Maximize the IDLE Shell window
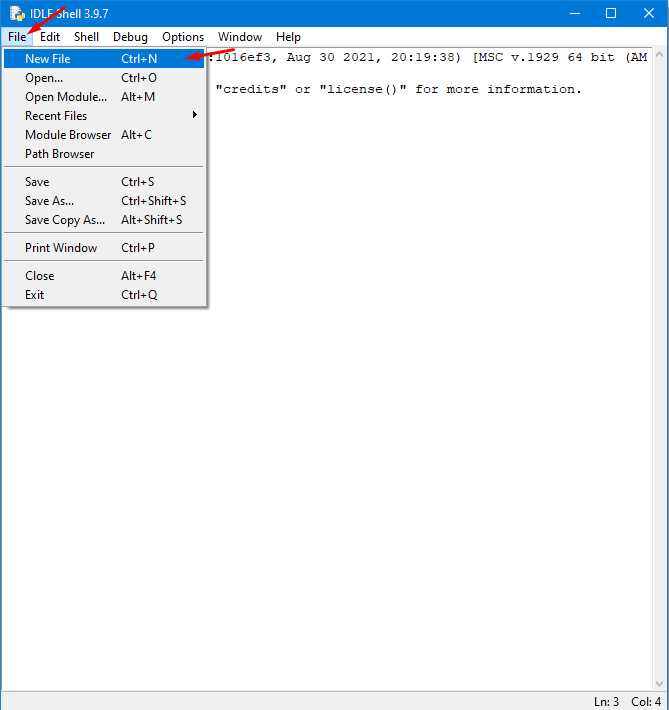 click(611, 13)
